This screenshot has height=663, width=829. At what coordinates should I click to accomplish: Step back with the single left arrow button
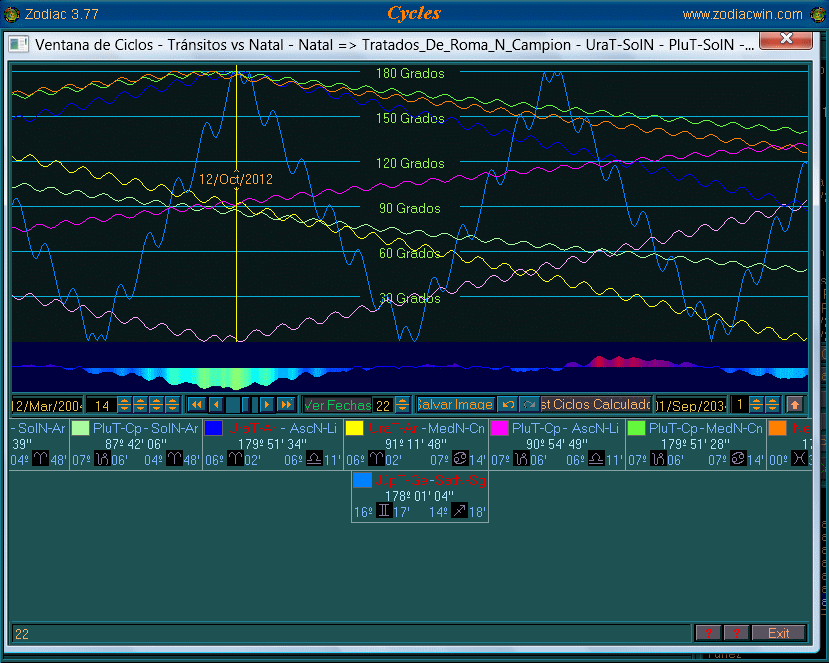click(x=216, y=405)
